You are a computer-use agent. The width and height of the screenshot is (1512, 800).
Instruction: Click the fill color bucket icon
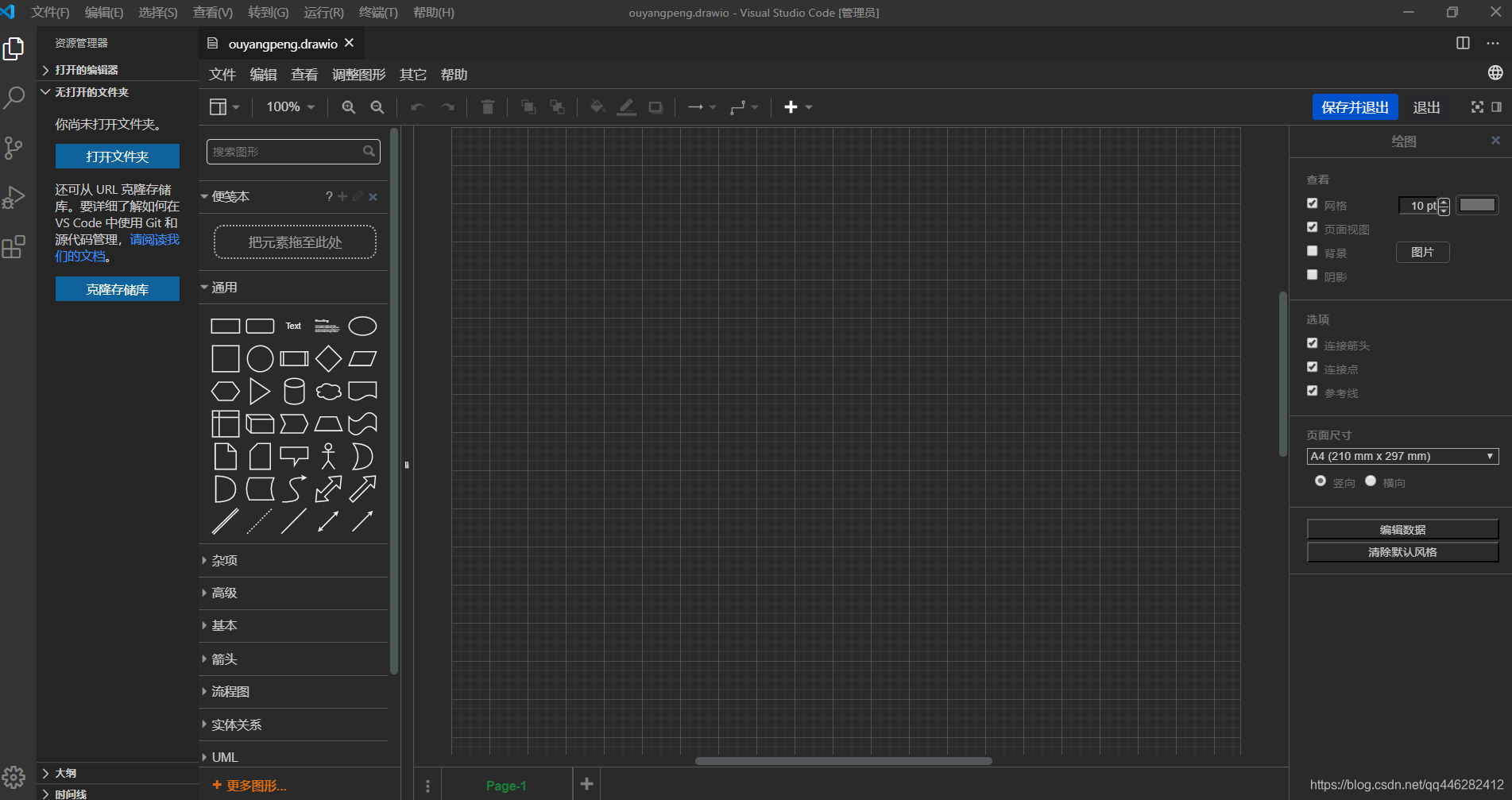(597, 107)
